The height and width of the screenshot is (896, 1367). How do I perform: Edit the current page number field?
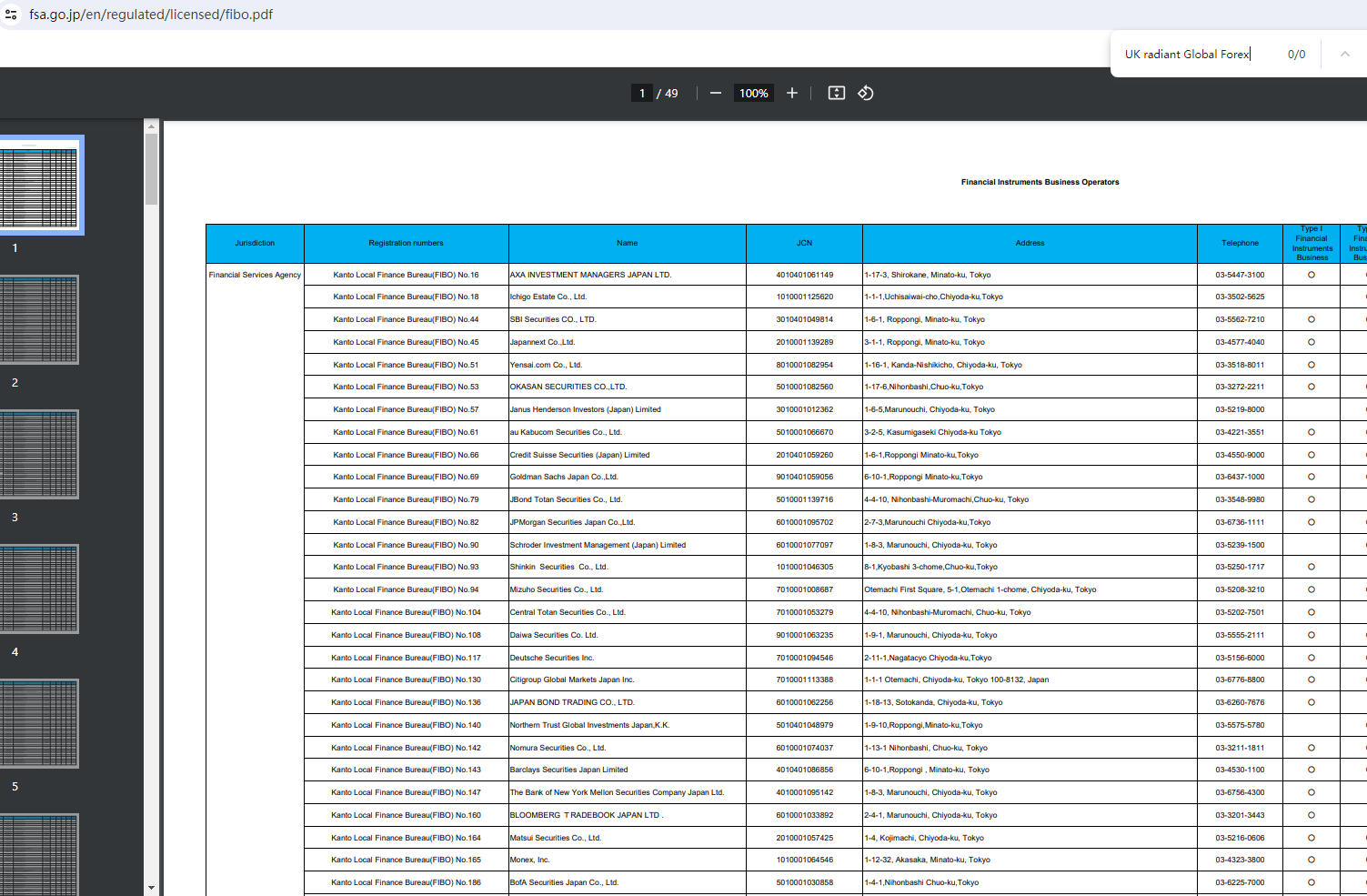pyautogui.click(x=642, y=93)
